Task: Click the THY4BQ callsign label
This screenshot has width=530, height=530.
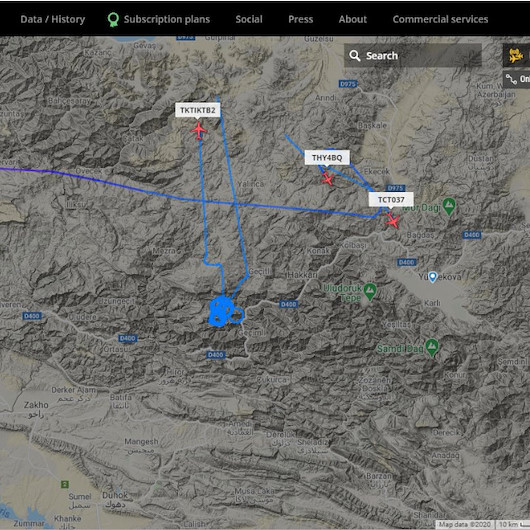Action: pos(327,158)
